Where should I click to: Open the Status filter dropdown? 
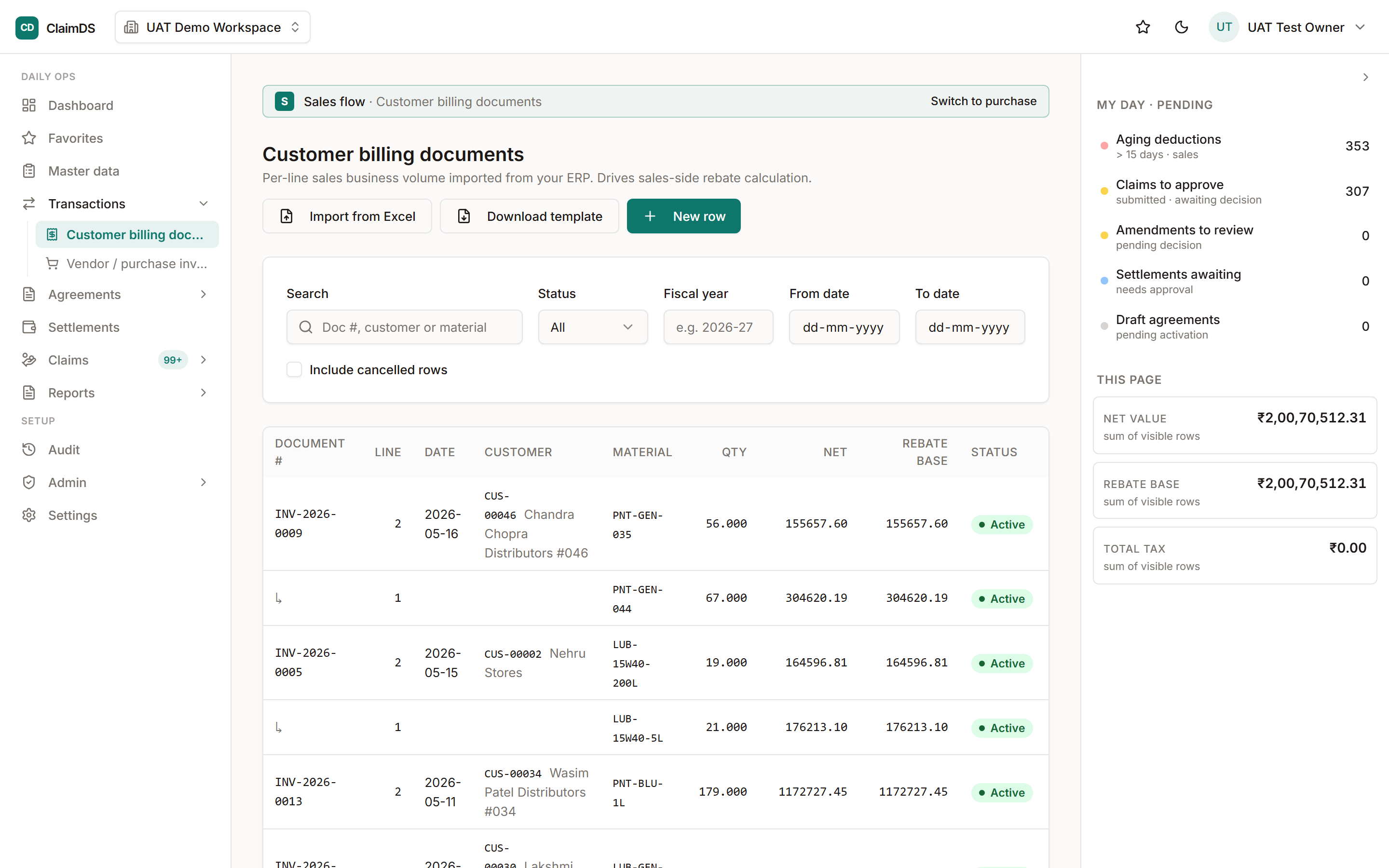[593, 327]
